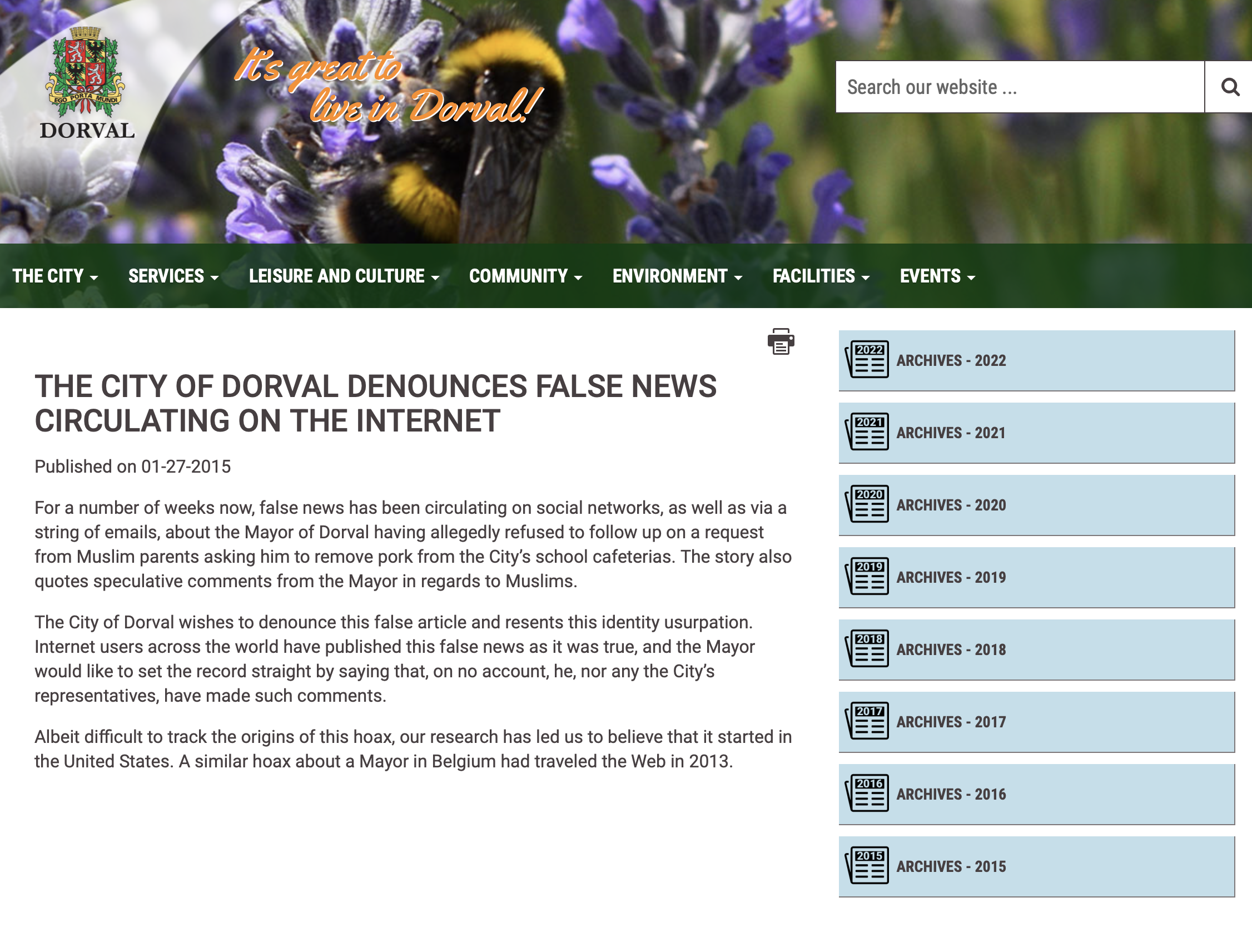Viewport: 1252px width, 952px height.
Task: Click the DORVAL wordmark under the crest
Action: click(87, 130)
